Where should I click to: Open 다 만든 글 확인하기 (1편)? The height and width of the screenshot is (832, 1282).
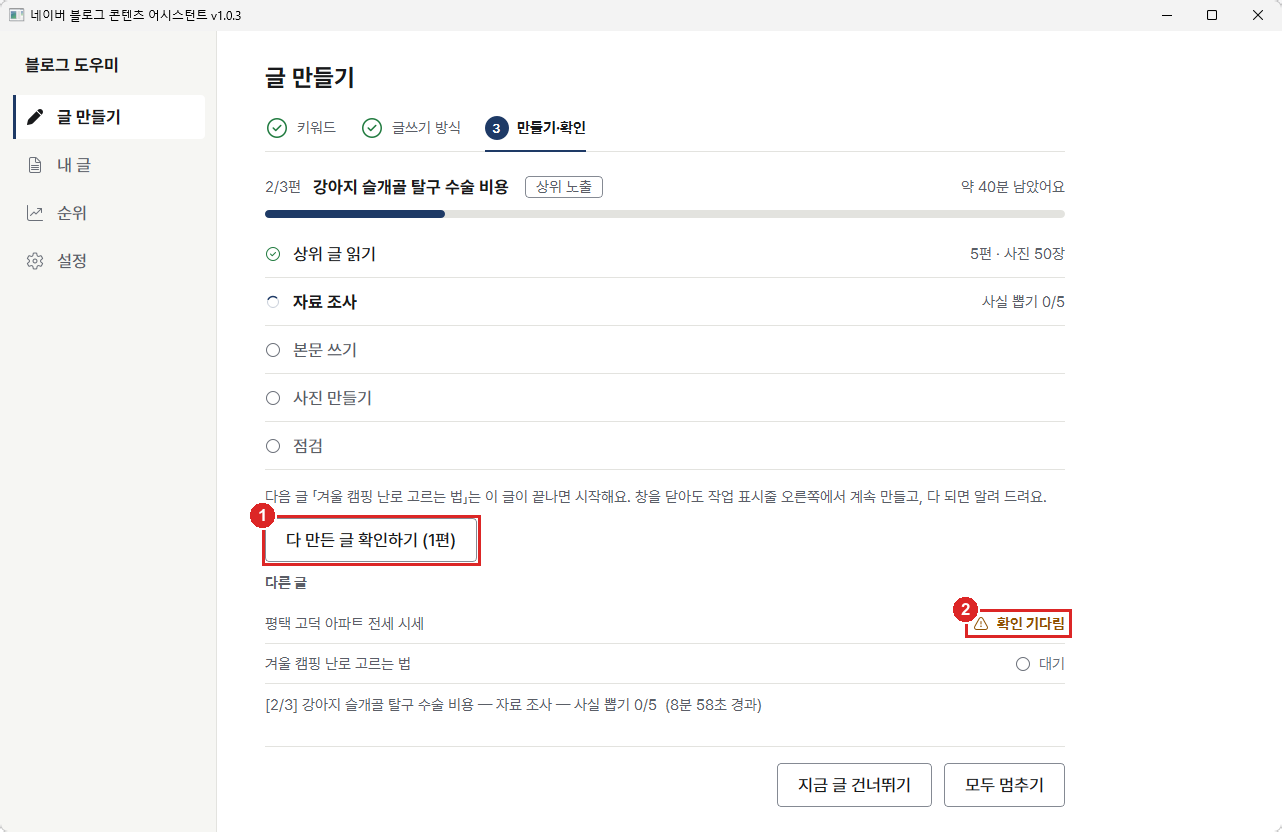371,541
